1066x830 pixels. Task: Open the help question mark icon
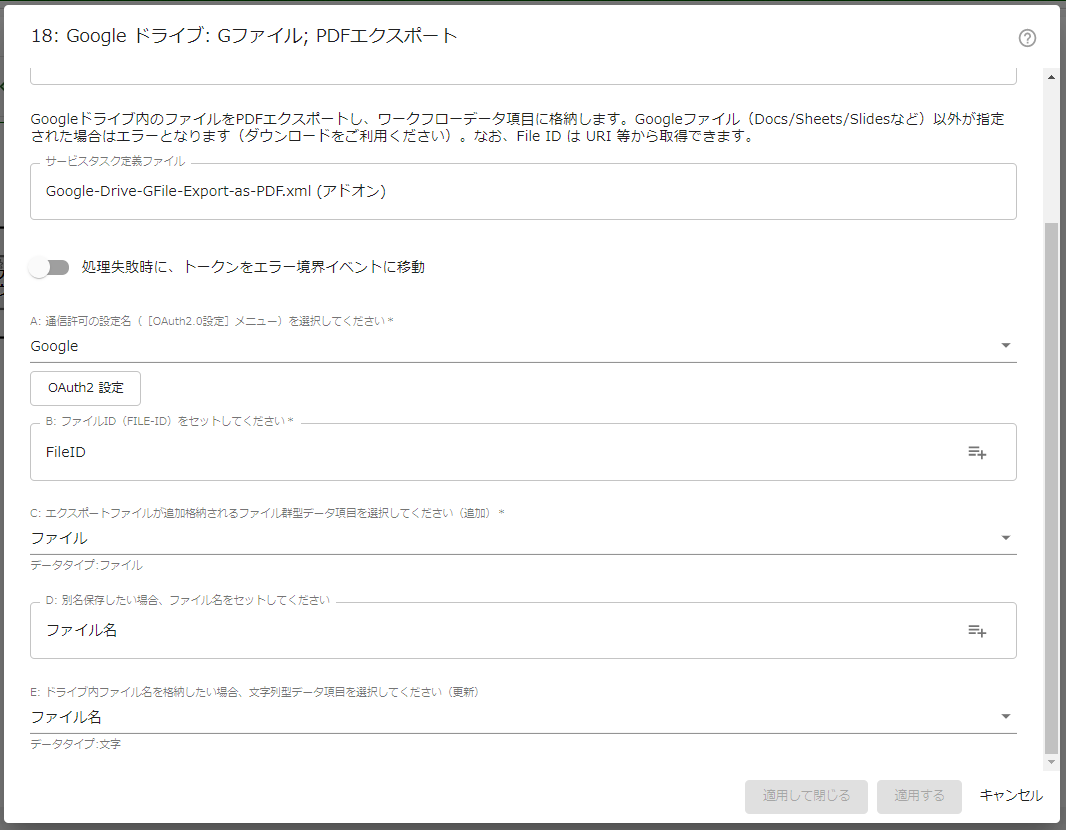[1027, 38]
